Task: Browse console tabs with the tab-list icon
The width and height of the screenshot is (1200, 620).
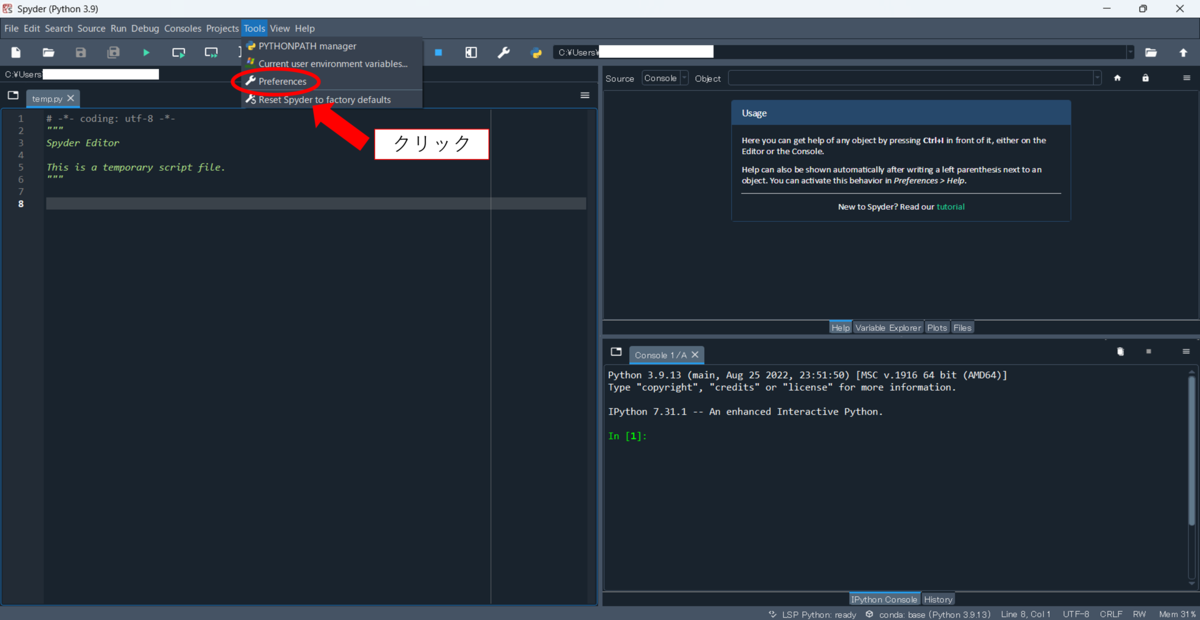Action: click(x=616, y=352)
